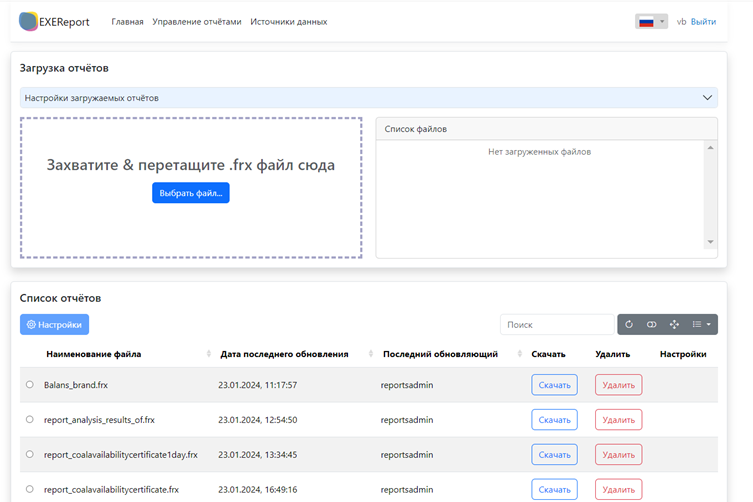Click Выйти logout link

[x=703, y=21]
